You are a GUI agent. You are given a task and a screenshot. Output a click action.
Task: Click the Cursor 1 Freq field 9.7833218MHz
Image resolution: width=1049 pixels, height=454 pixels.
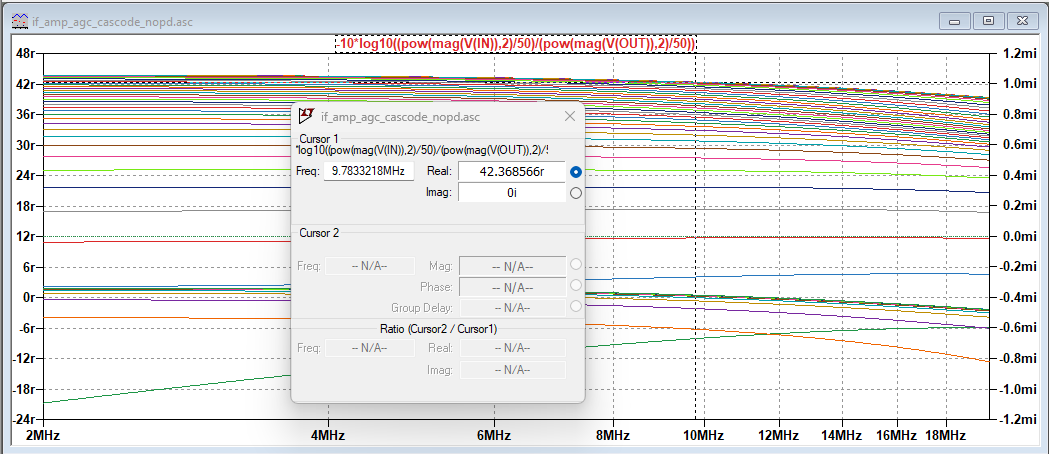tap(369, 171)
